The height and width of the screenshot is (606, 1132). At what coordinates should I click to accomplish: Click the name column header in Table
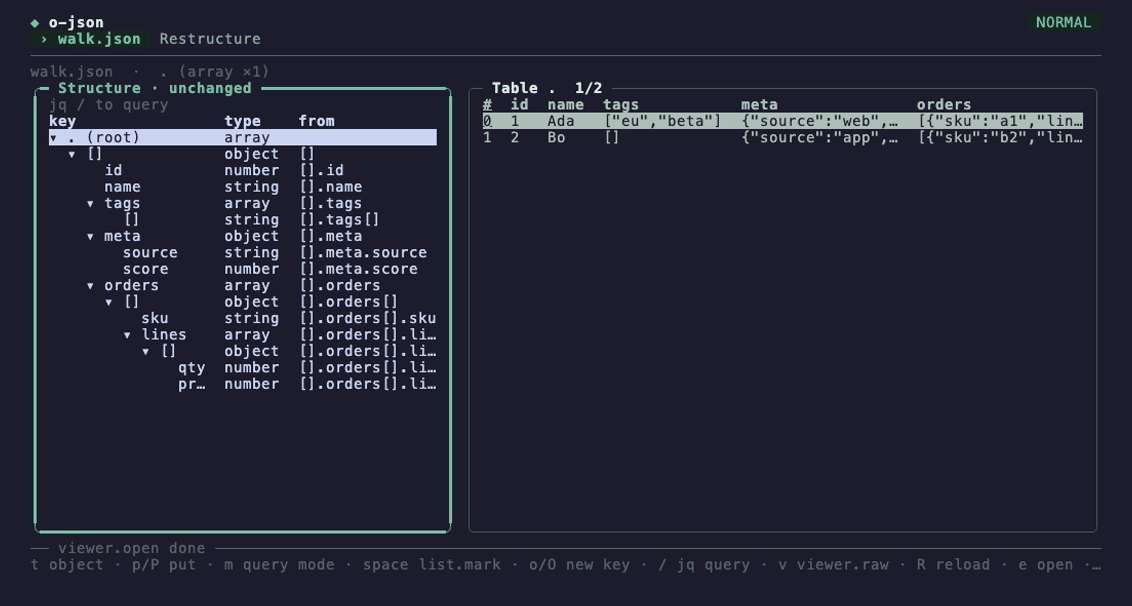click(566, 105)
